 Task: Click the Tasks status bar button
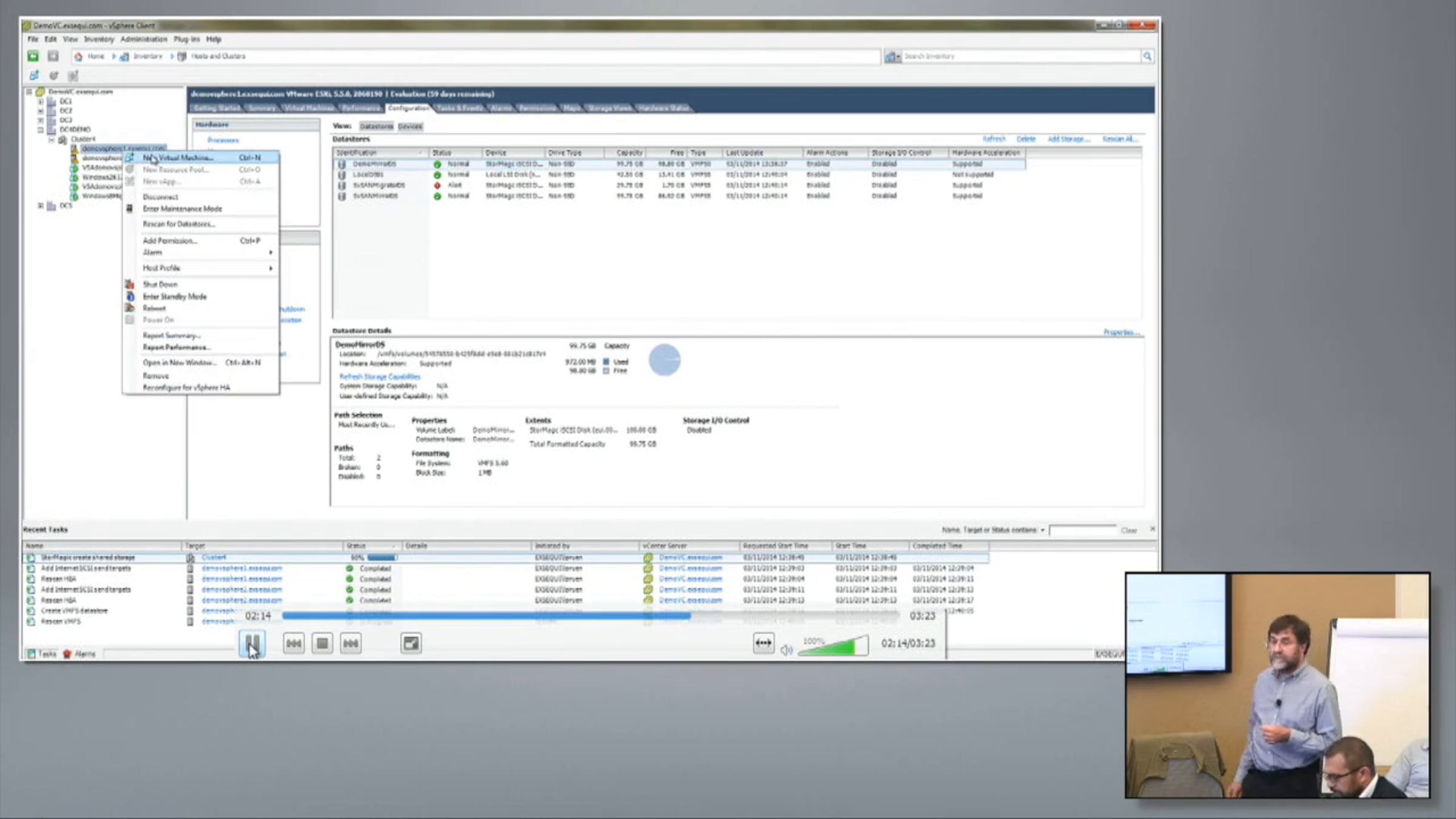click(x=41, y=654)
